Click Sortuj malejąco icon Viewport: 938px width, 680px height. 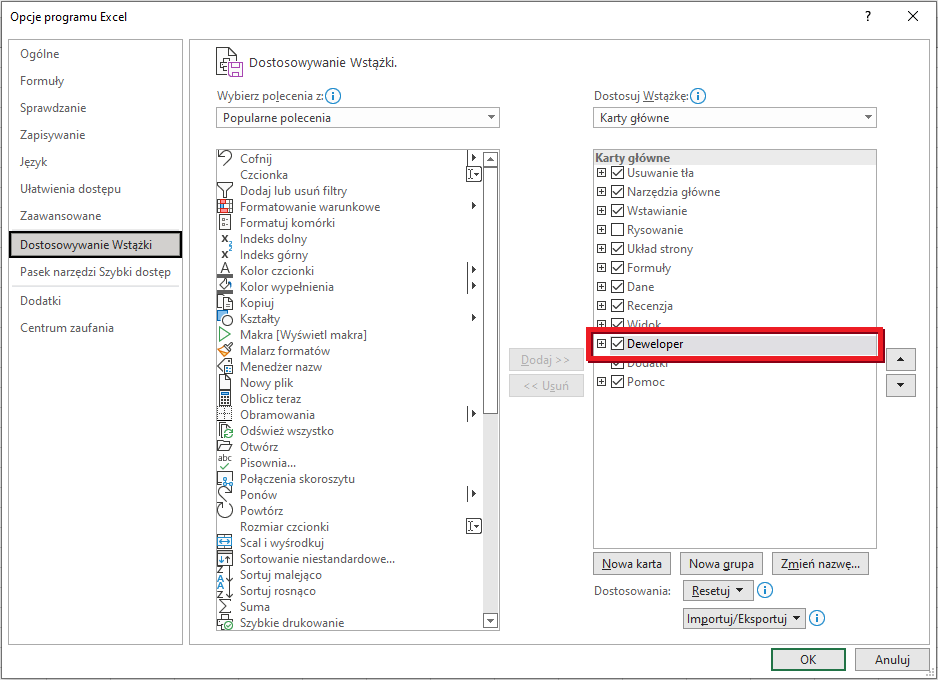[224, 575]
